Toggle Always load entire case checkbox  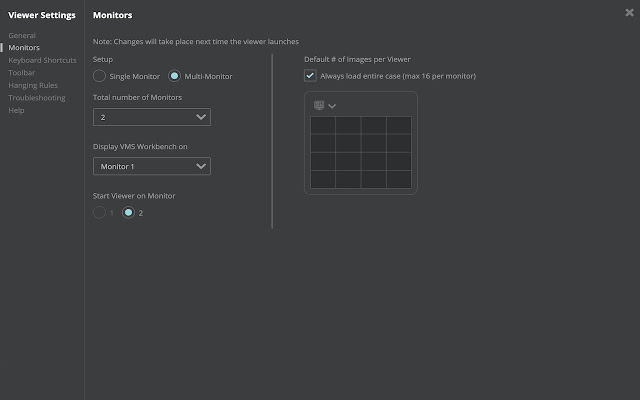click(x=310, y=76)
